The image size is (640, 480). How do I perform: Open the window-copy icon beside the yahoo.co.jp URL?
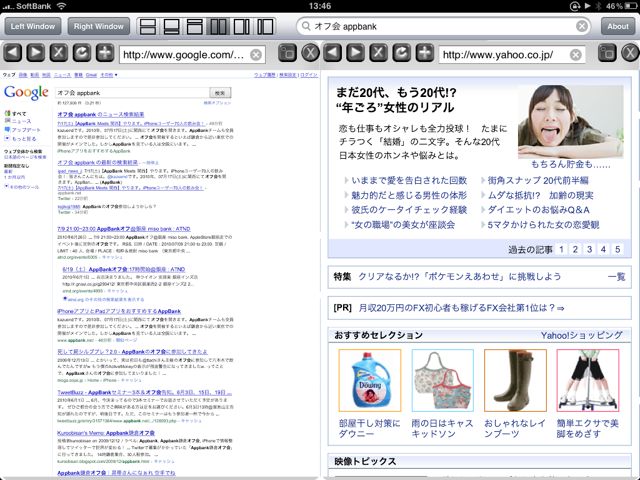click(x=607, y=53)
